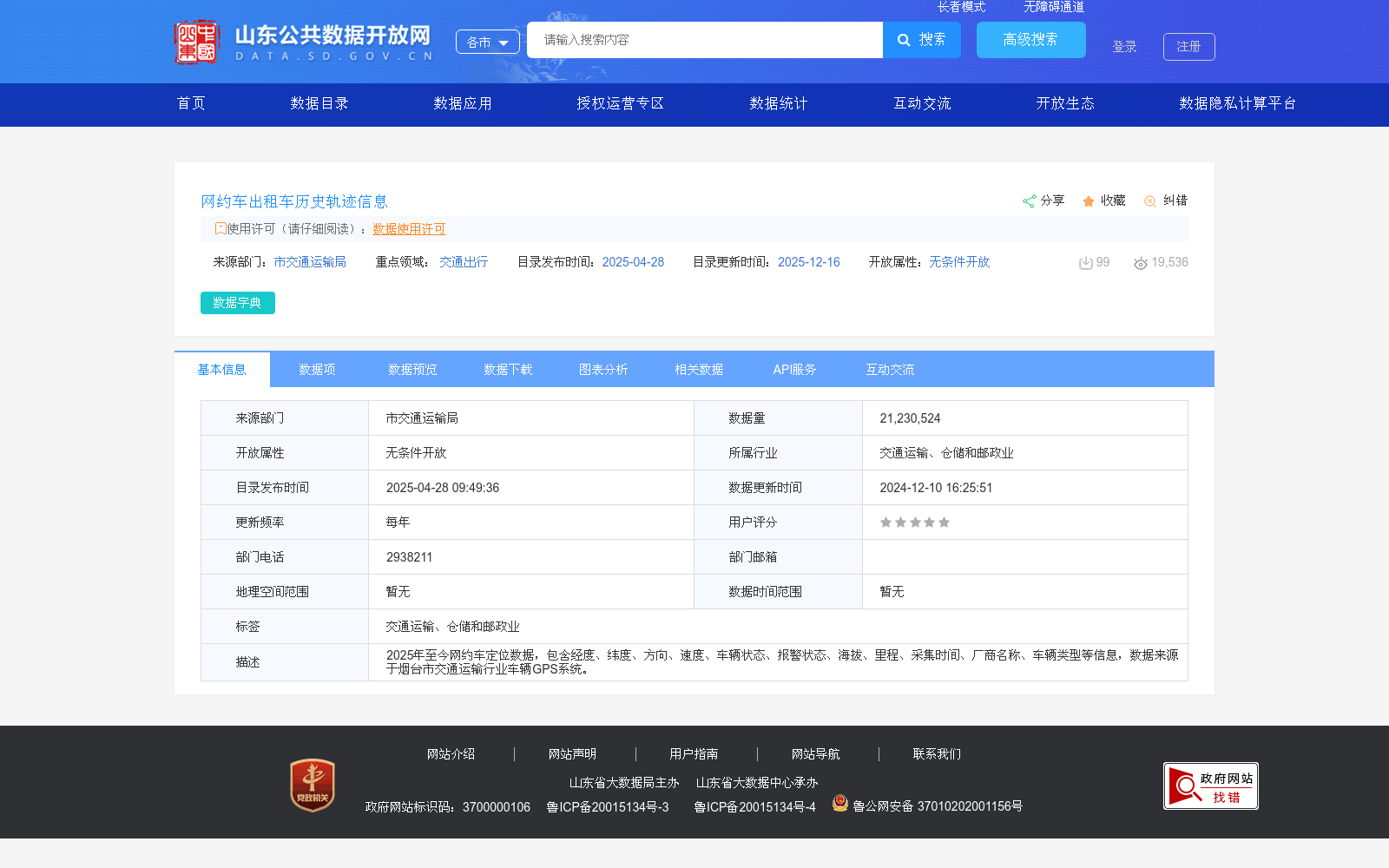The image size is (1389, 868).
Task: Click the 党政机关 badge in footer
Action: [313, 785]
